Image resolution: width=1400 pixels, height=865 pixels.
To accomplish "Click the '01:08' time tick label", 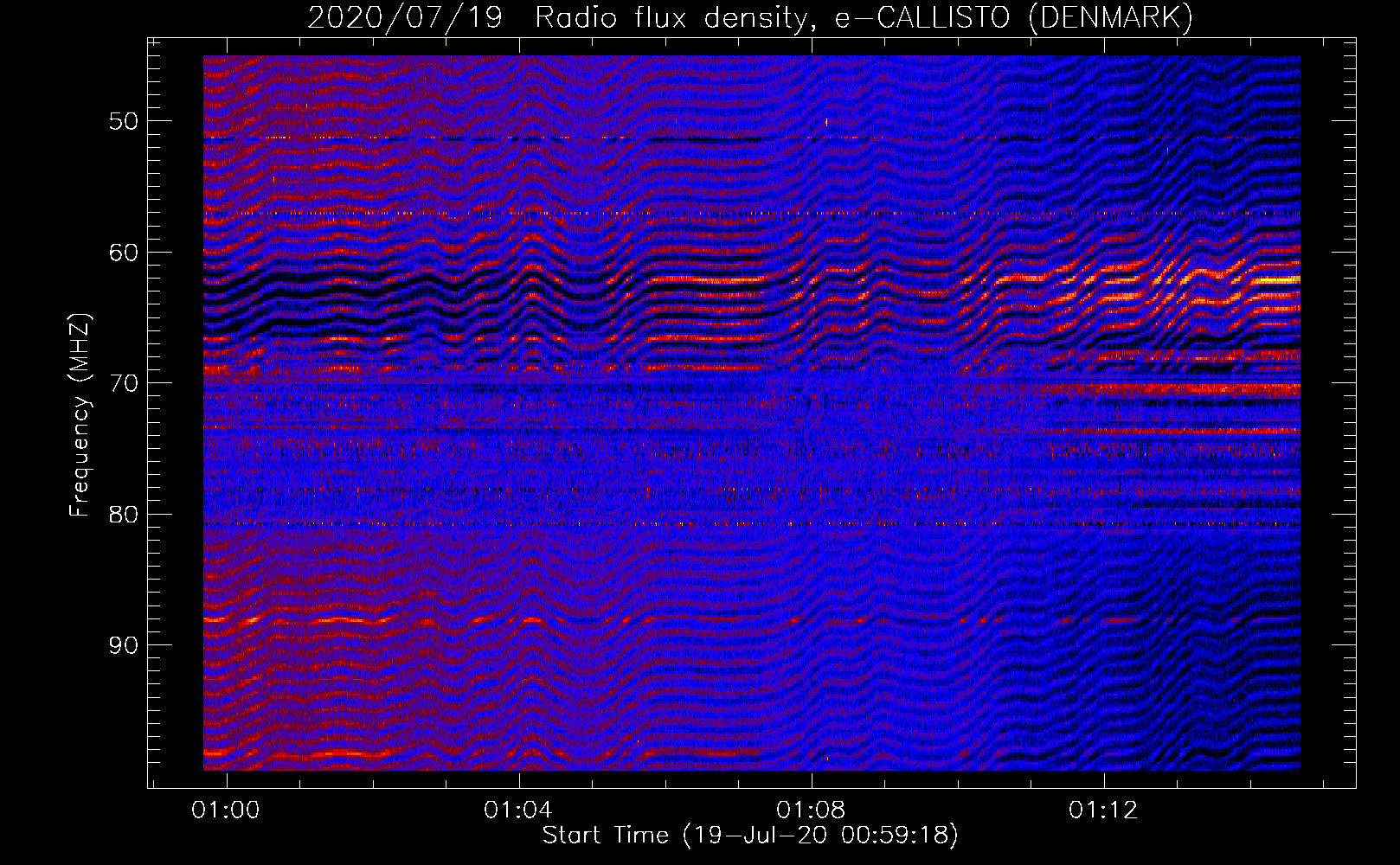I will point(811,811).
